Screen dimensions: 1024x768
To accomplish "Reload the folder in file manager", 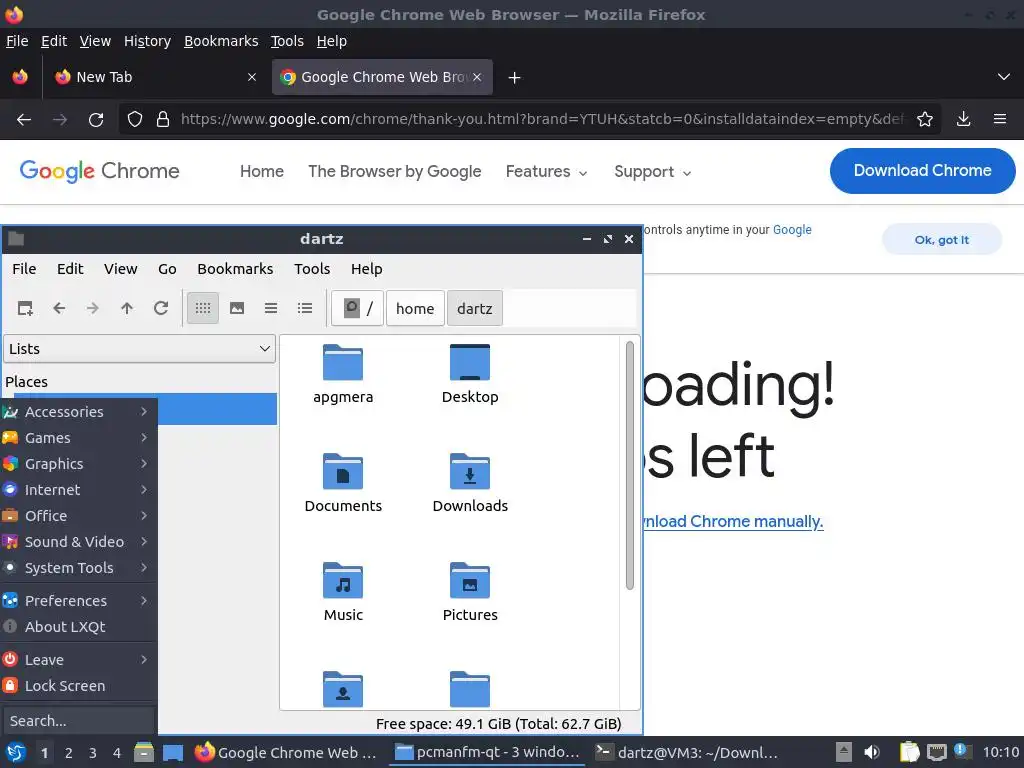I will (x=161, y=308).
